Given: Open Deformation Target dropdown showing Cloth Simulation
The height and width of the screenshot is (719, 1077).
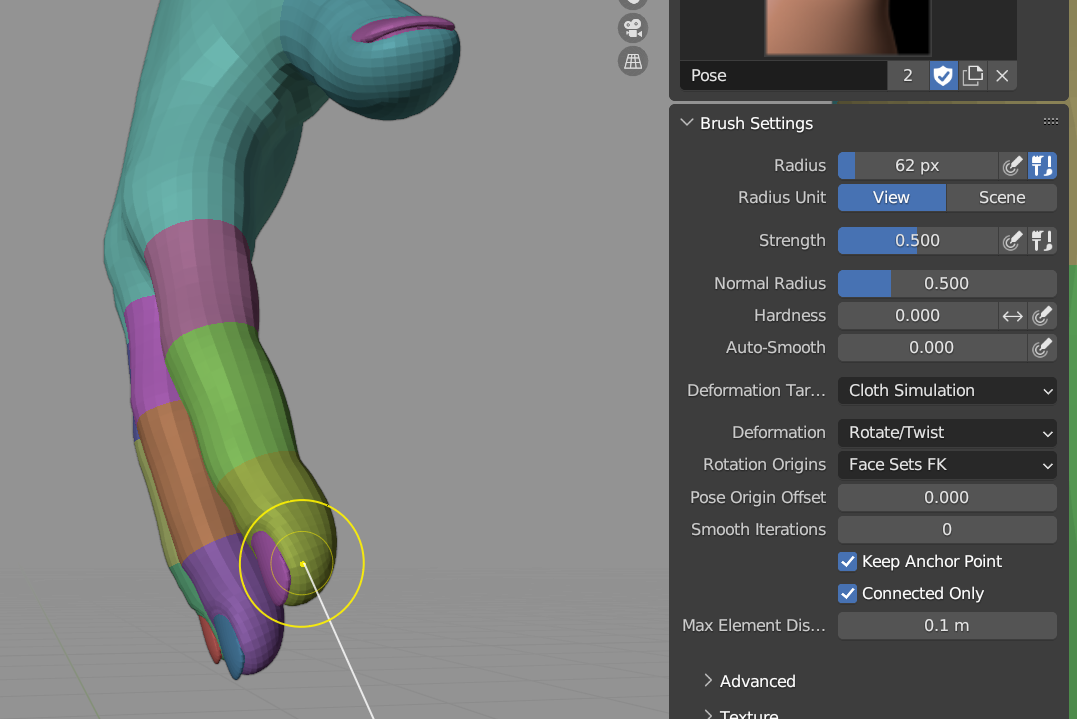Looking at the screenshot, I should 947,391.
